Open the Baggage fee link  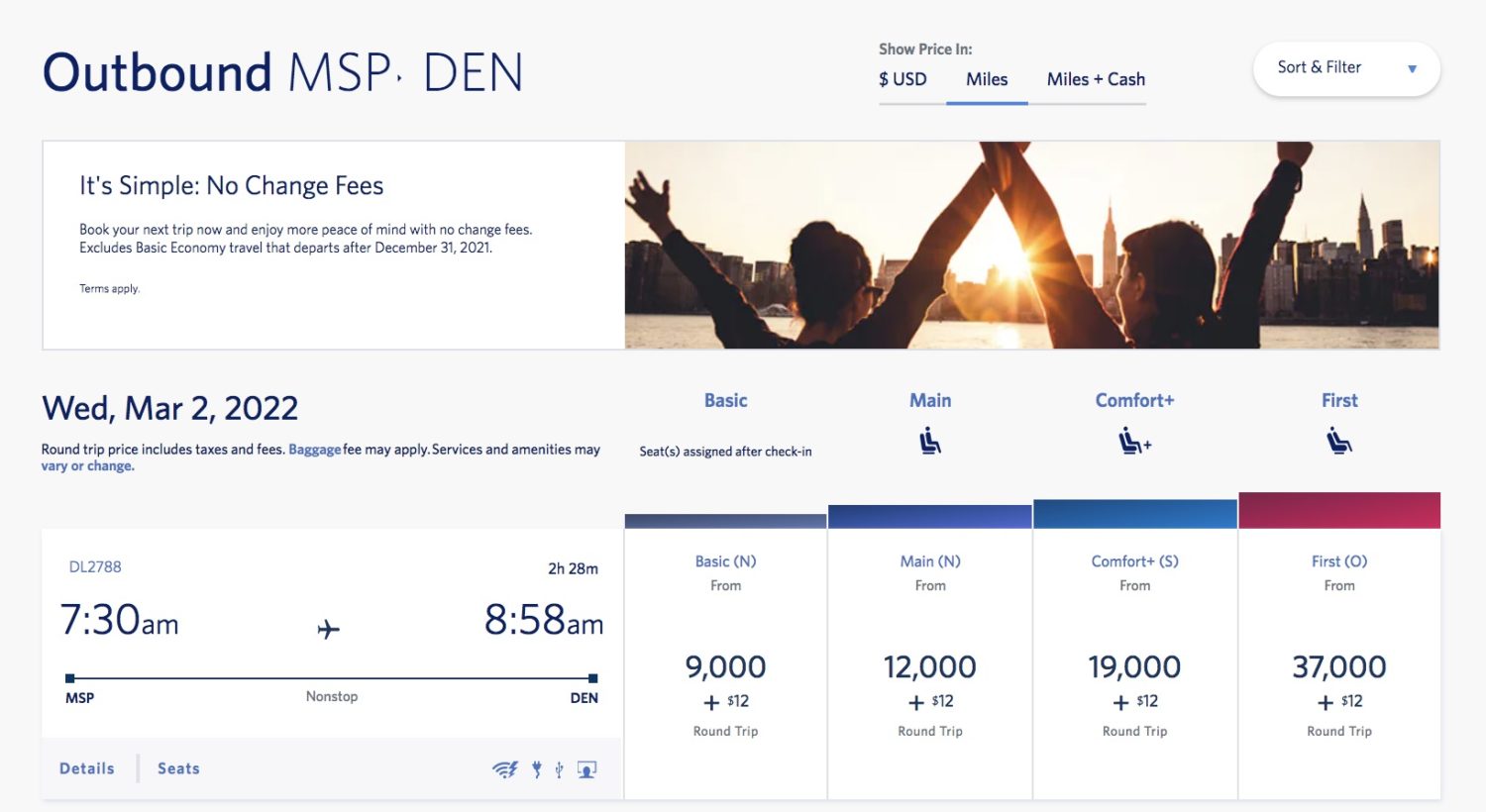point(315,449)
